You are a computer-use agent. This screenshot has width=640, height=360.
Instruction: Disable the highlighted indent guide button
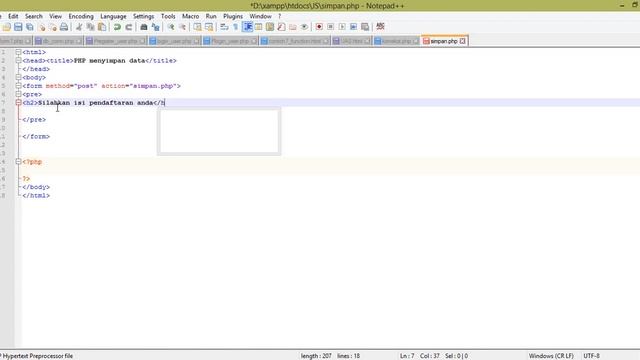click(247, 27)
